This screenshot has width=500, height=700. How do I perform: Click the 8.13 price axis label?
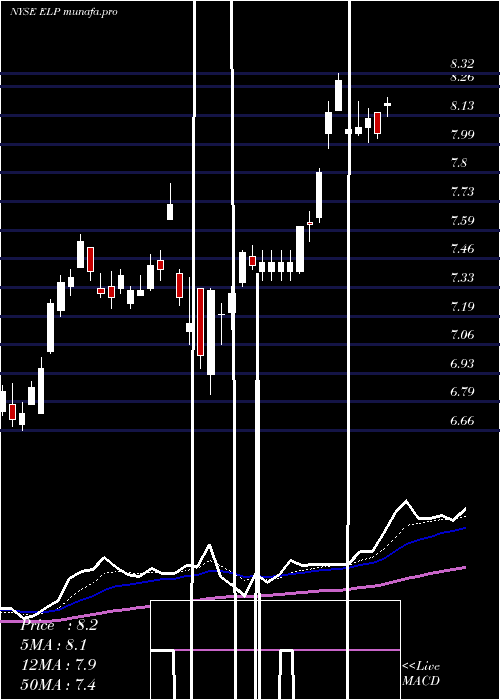pyautogui.click(x=462, y=106)
